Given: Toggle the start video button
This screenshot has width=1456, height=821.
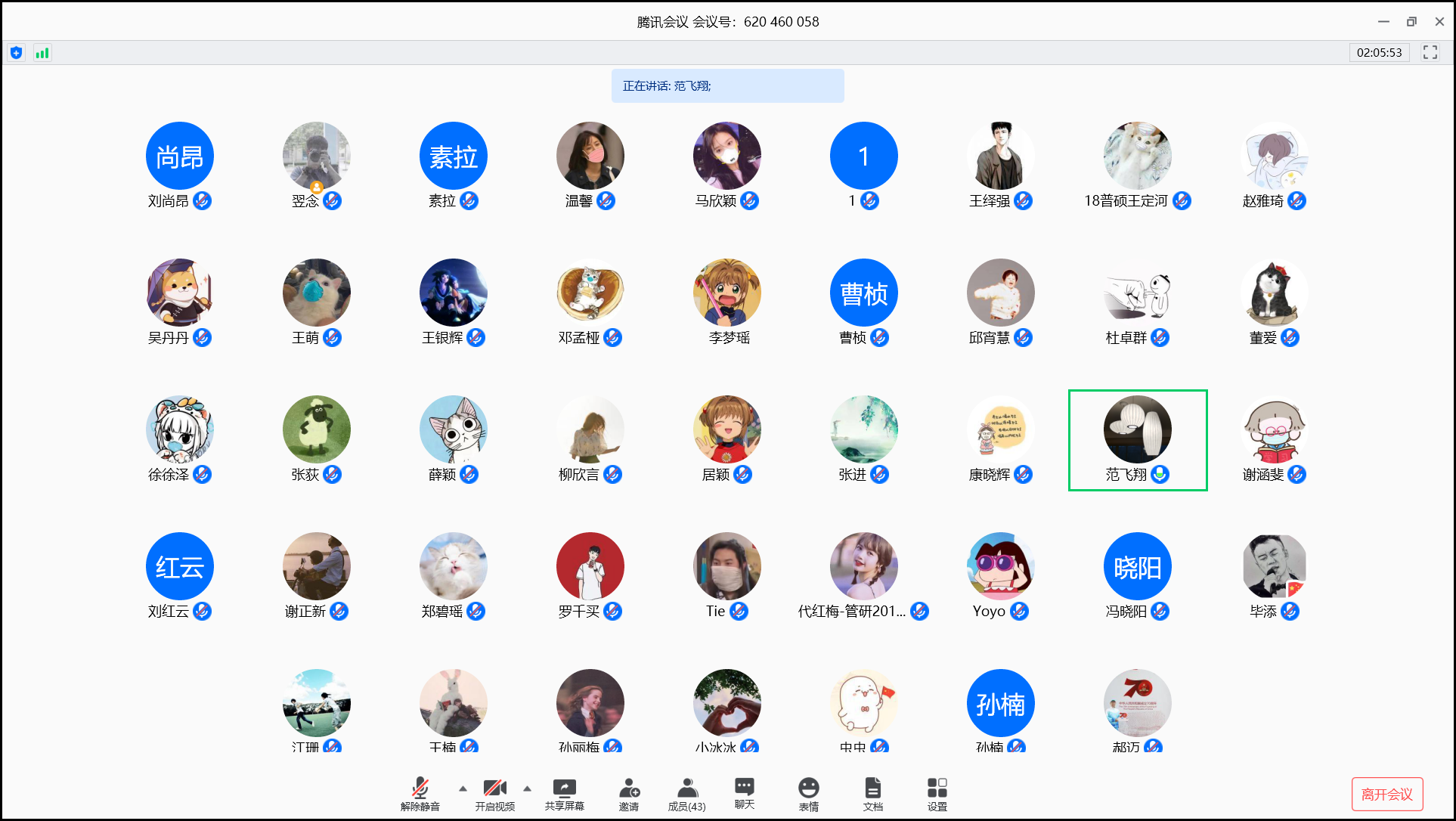Looking at the screenshot, I should 494,788.
